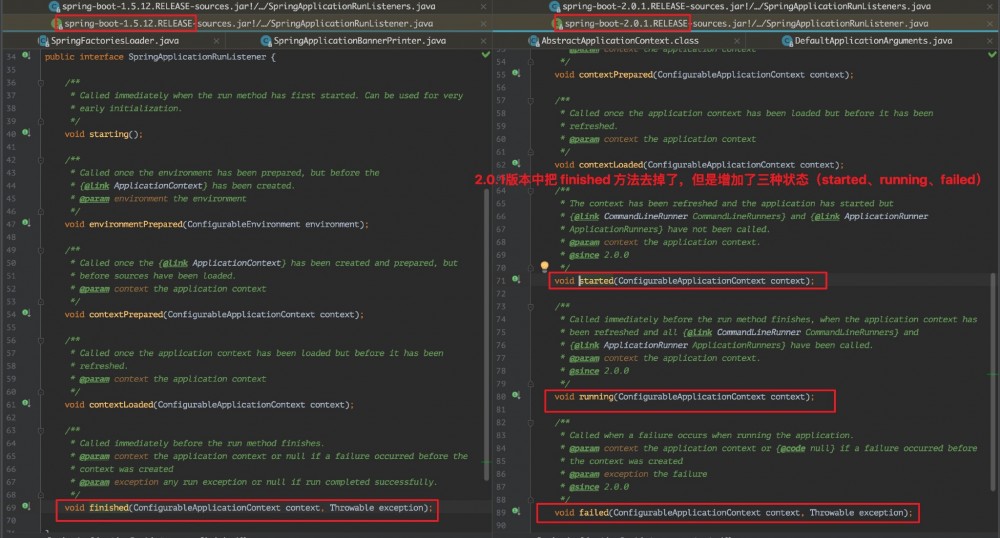Switch to the 2.0.1 SpringApplicationRunListeners.java tab
Screen dimensions: 1000x538
pos(744,6)
